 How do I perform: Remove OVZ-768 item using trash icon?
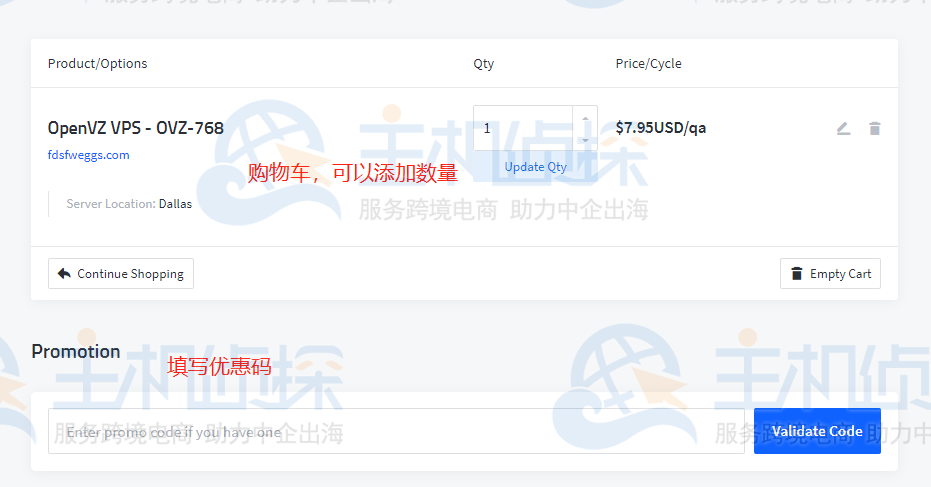click(x=875, y=128)
